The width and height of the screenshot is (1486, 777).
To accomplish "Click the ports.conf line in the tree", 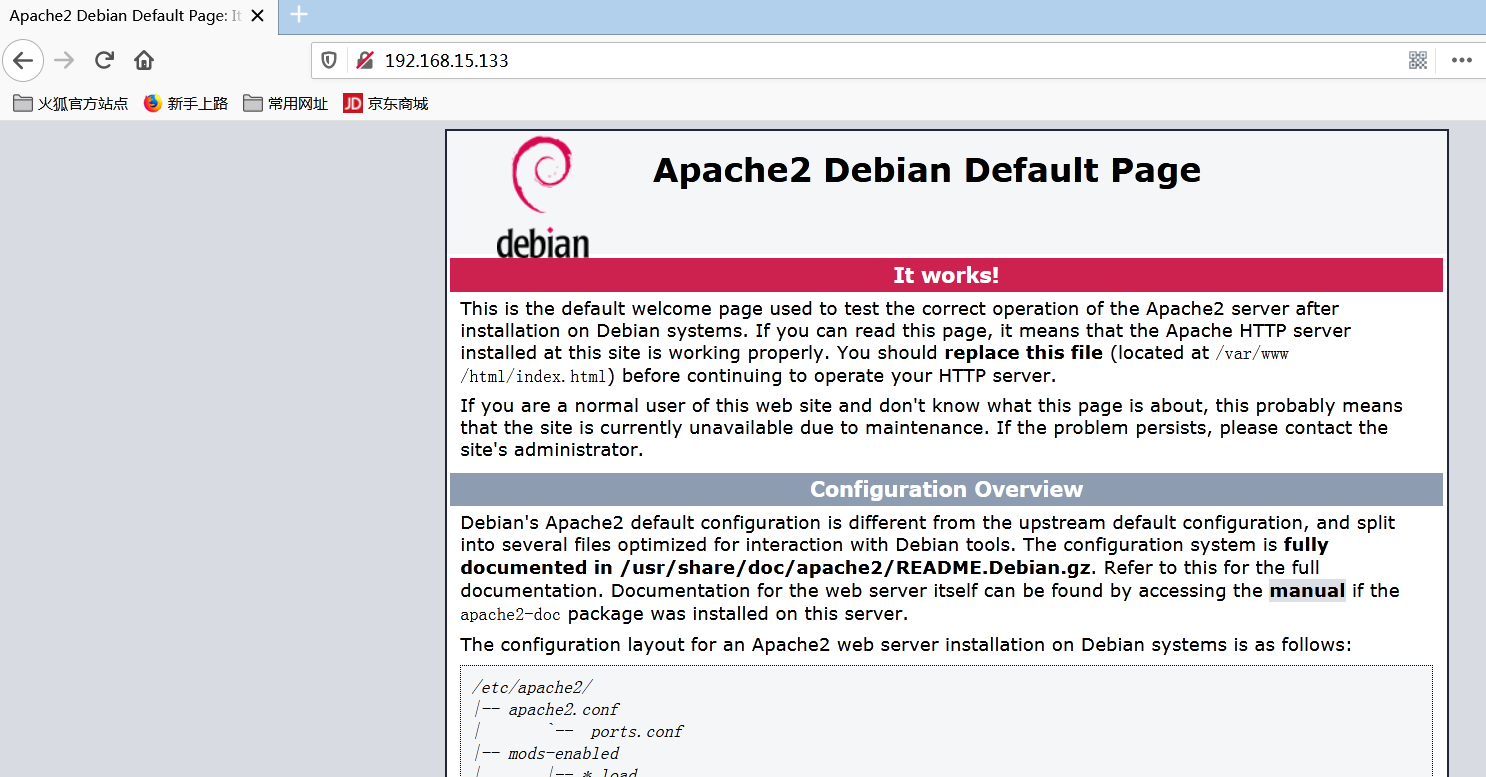I will point(637,732).
